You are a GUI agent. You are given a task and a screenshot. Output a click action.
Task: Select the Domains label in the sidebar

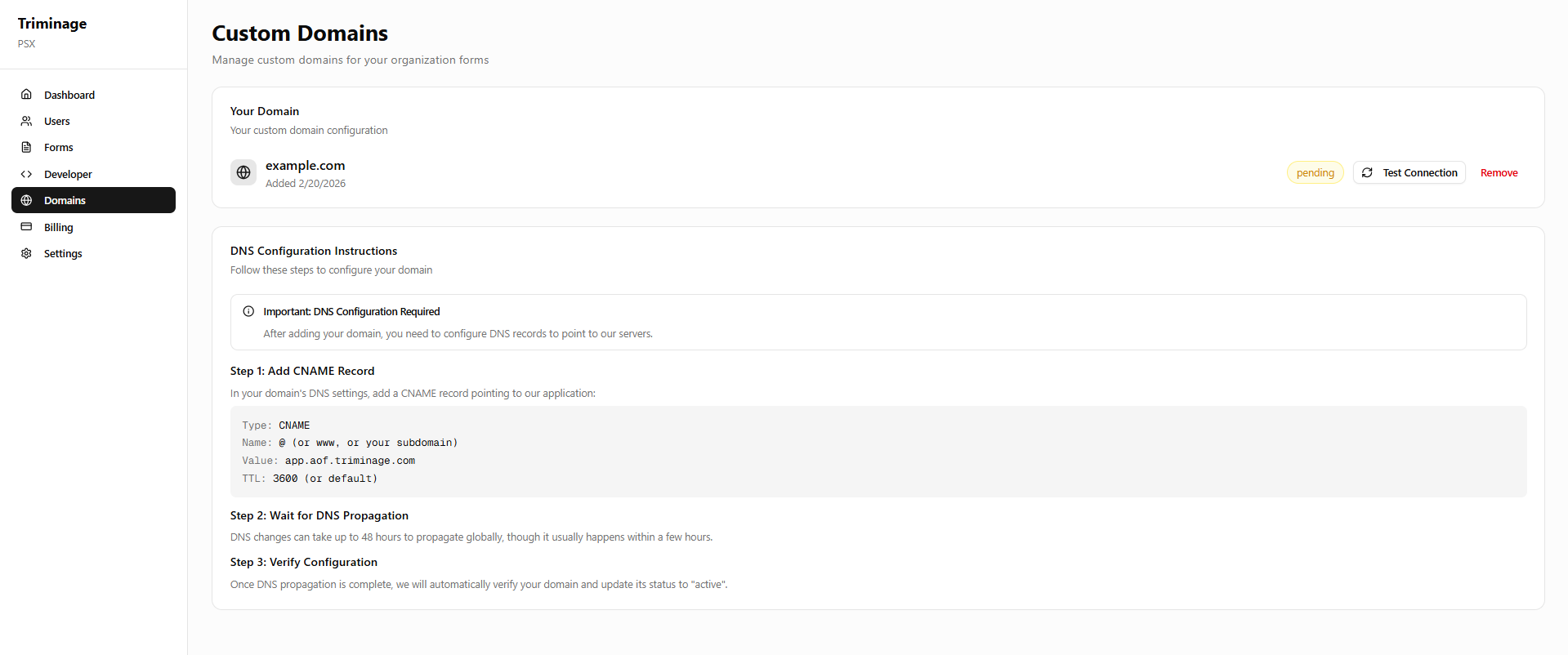tap(65, 200)
